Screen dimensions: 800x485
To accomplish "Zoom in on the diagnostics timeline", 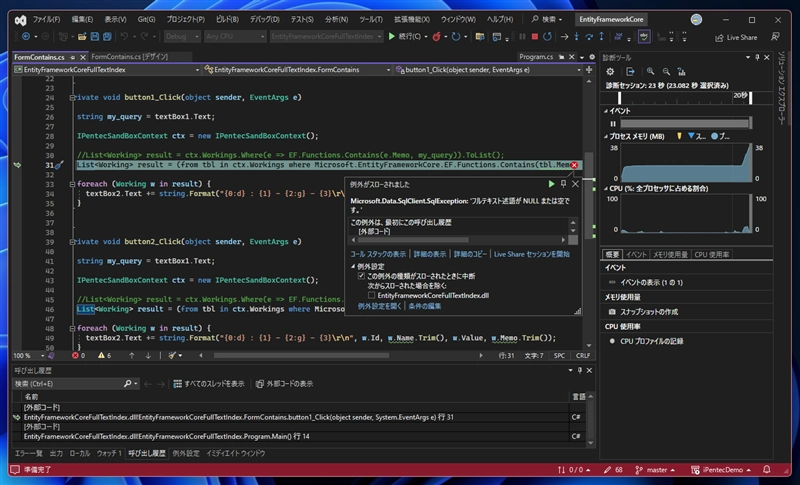I will [651, 71].
